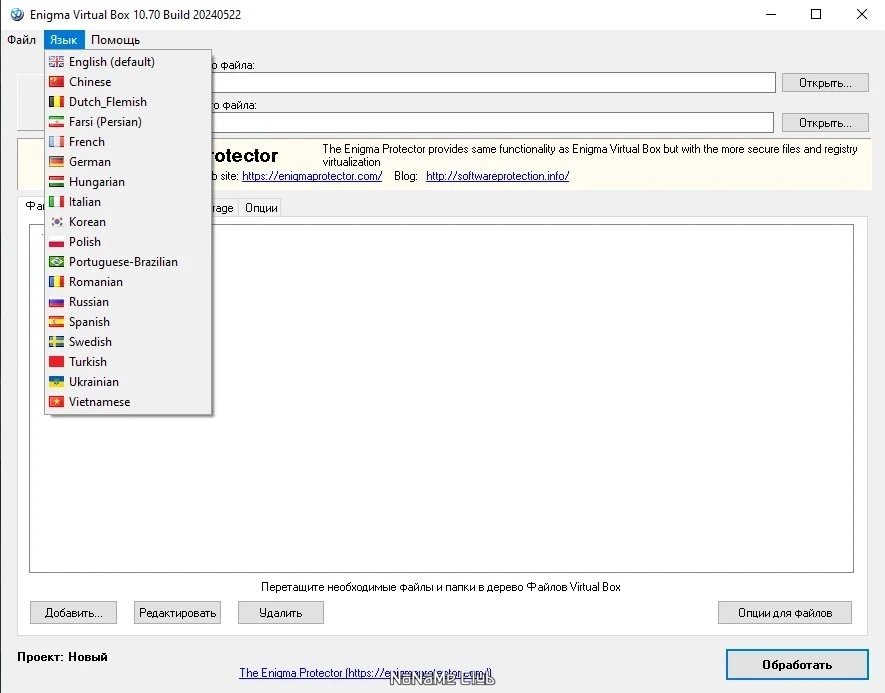Open the Помощь menu
This screenshot has width=885, height=693.
point(115,40)
